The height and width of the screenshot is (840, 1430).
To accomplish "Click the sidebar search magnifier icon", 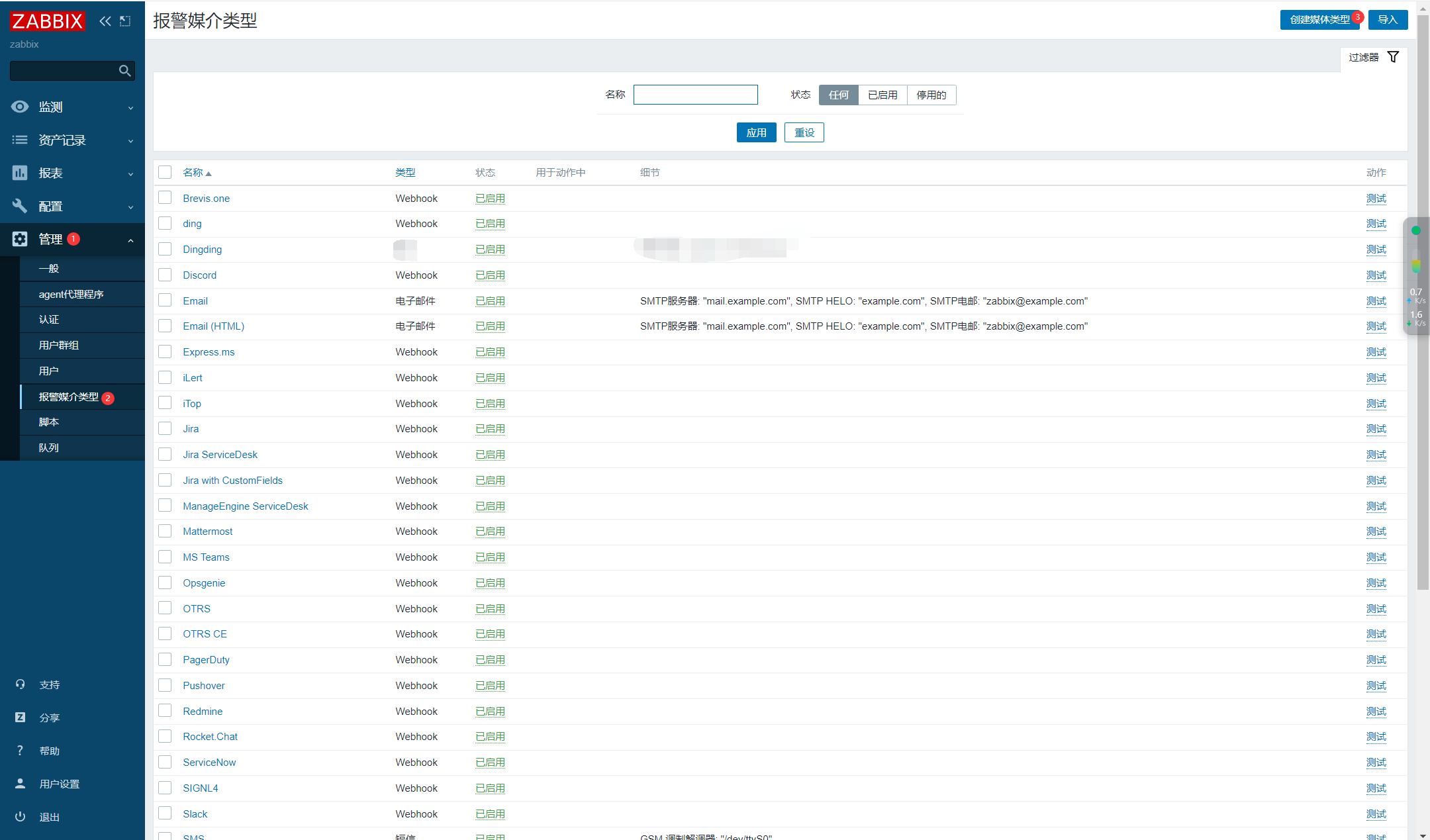I will [x=124, y=71].
